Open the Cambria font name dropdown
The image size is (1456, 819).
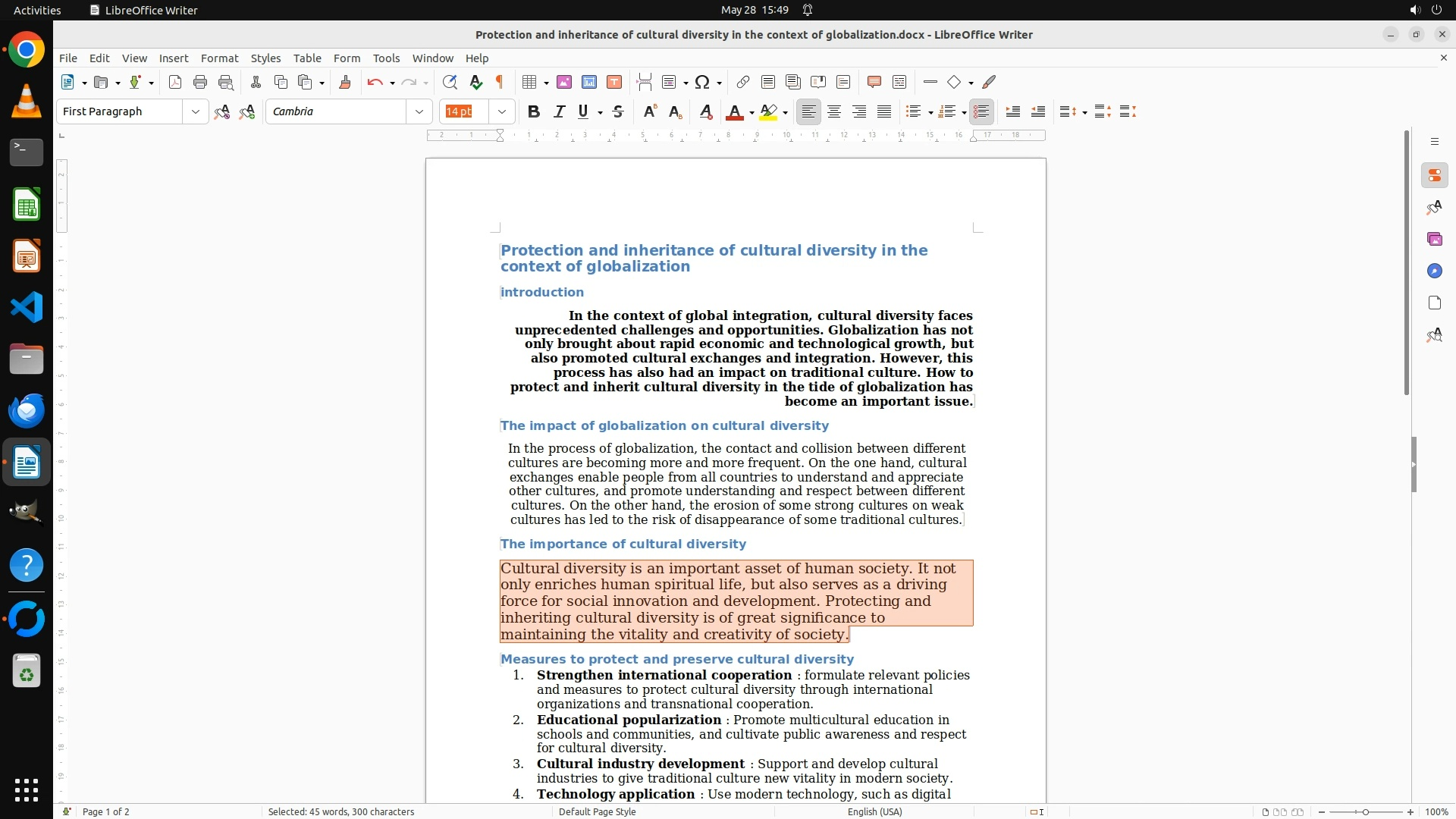pyautogui.click(x=419, y=112)
